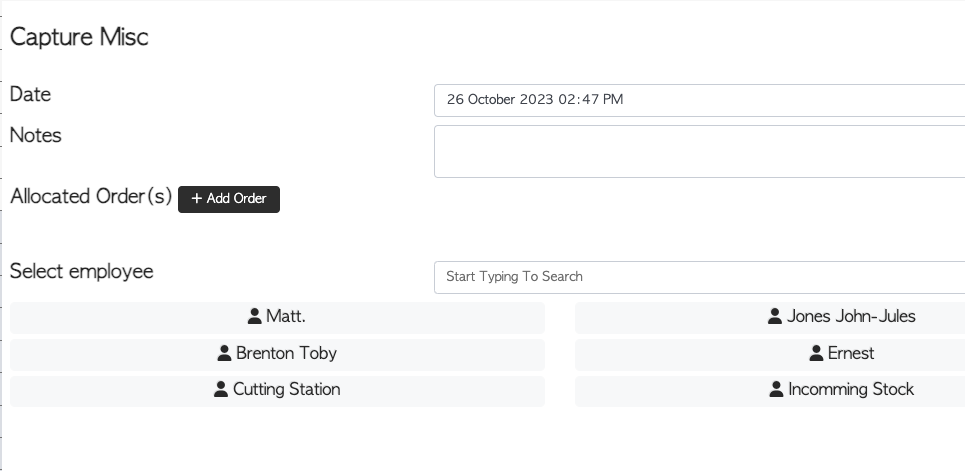Click the Select employee label
This screenshot has width=965, height=471.
click(x=81, y=272)
